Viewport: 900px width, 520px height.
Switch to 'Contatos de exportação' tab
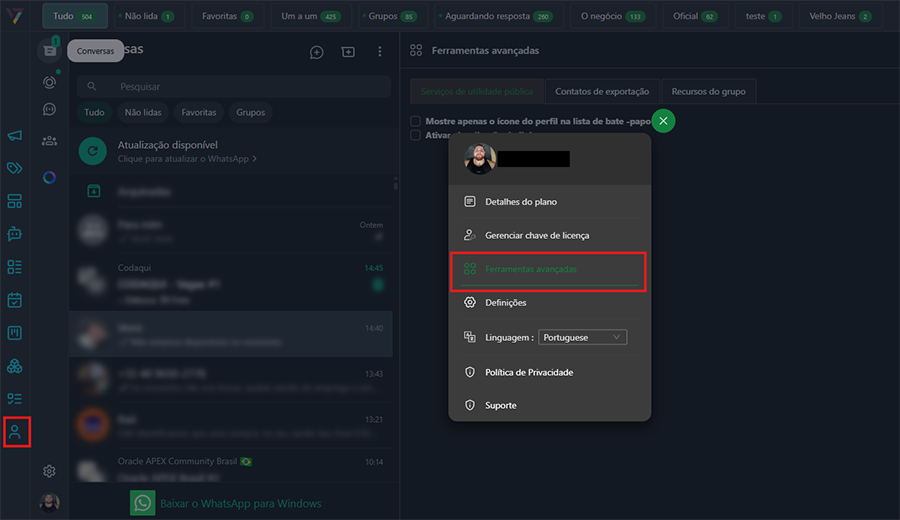(602, 91)
